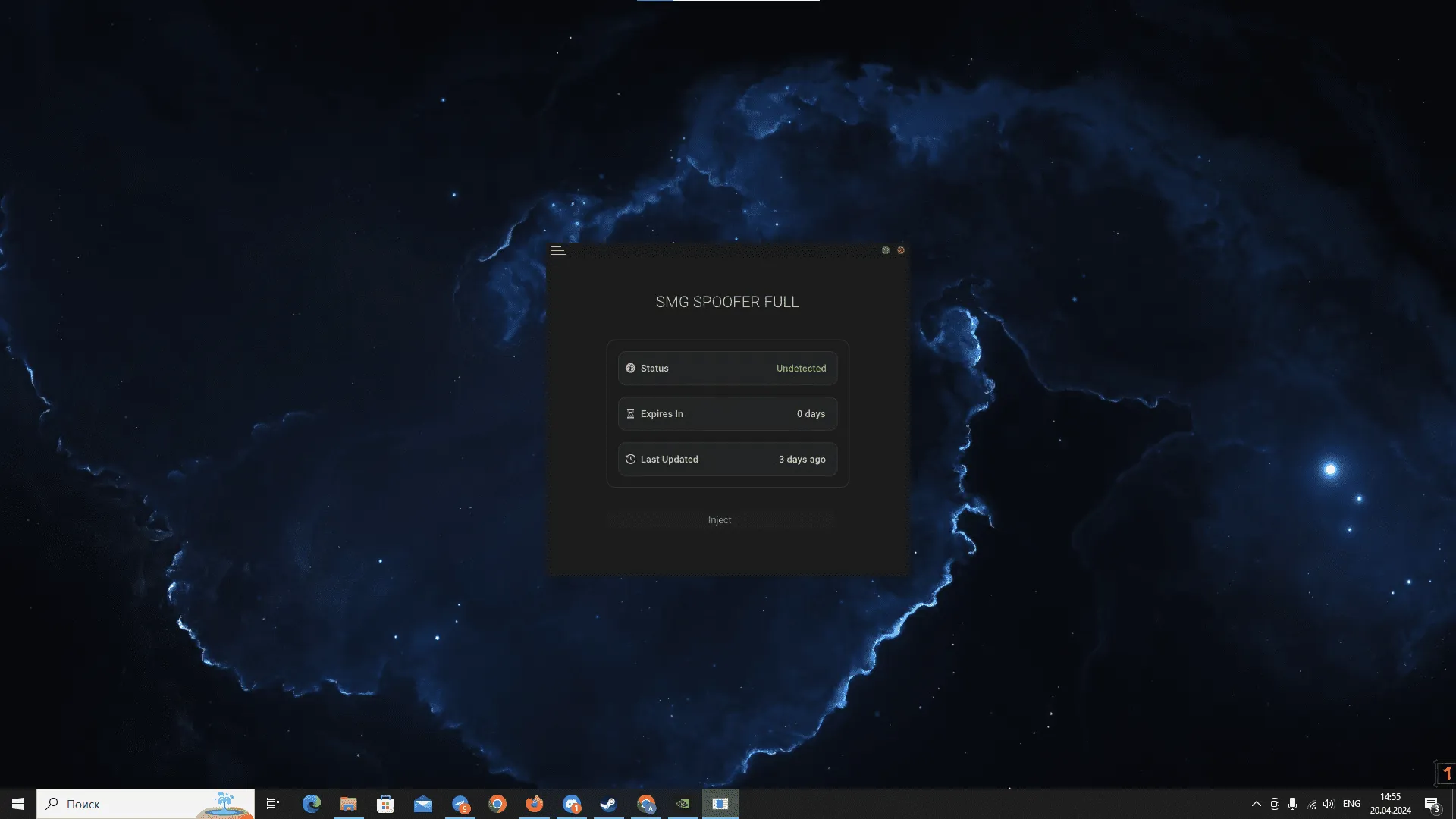Switch ENG input language indicator

(x=1351, y=804)
